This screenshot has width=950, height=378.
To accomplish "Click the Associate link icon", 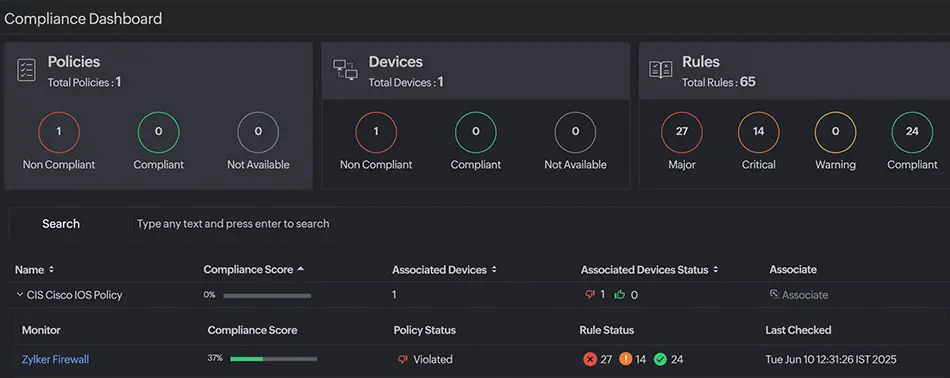I will click(774, 294).
